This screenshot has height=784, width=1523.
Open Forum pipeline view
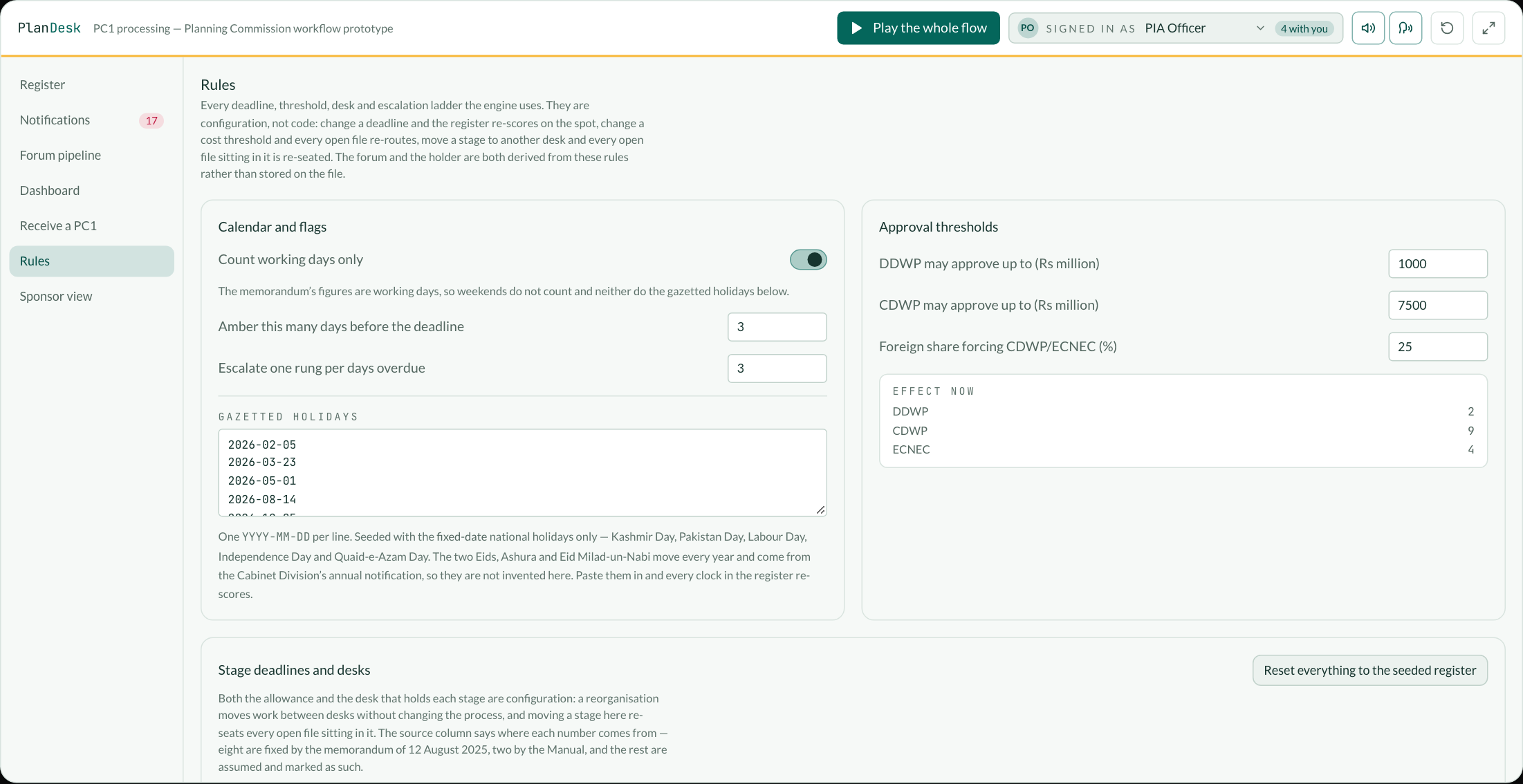tap(92, 156)
